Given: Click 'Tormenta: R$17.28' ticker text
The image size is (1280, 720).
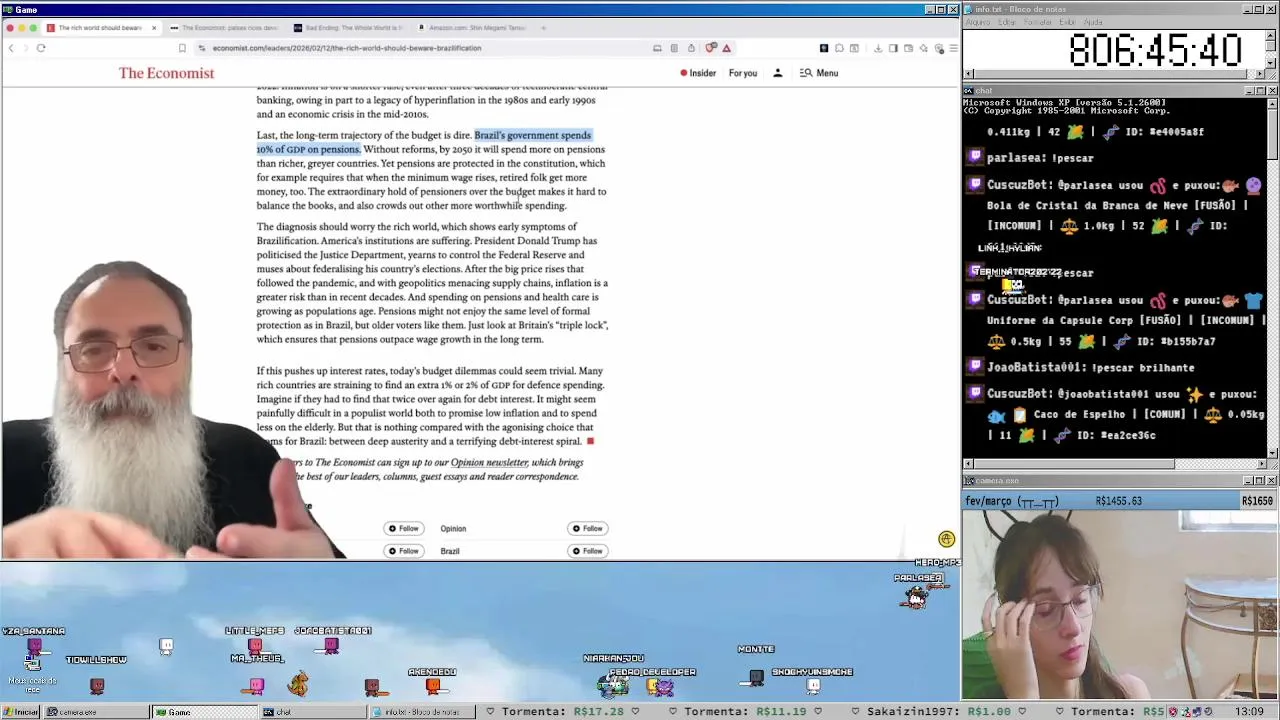Looking at the screenshot, I should point(563,712).
